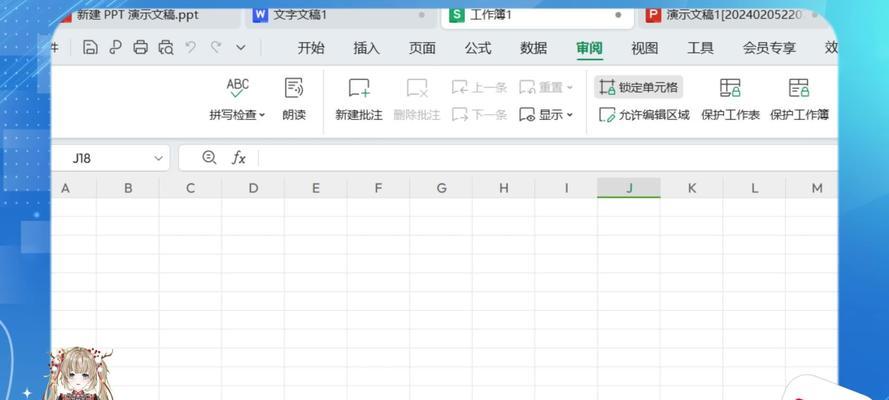Open the 开始 ribbon tab
The height and width of the screenshot is (400, 889).
coord(311,48)
